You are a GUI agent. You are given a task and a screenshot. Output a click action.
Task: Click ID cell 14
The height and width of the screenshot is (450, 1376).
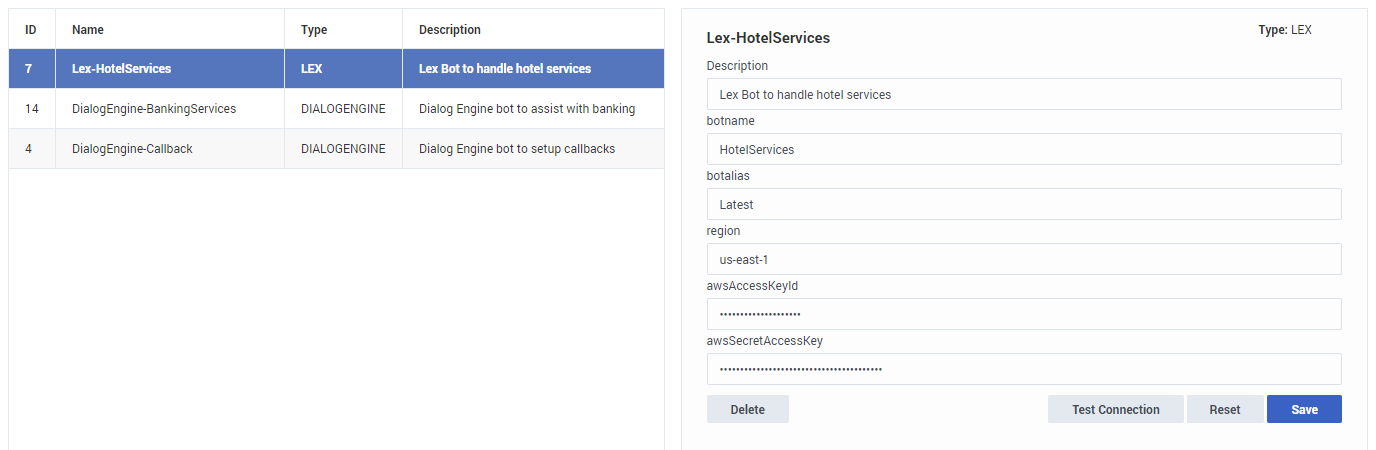click(x=32, y=108)
